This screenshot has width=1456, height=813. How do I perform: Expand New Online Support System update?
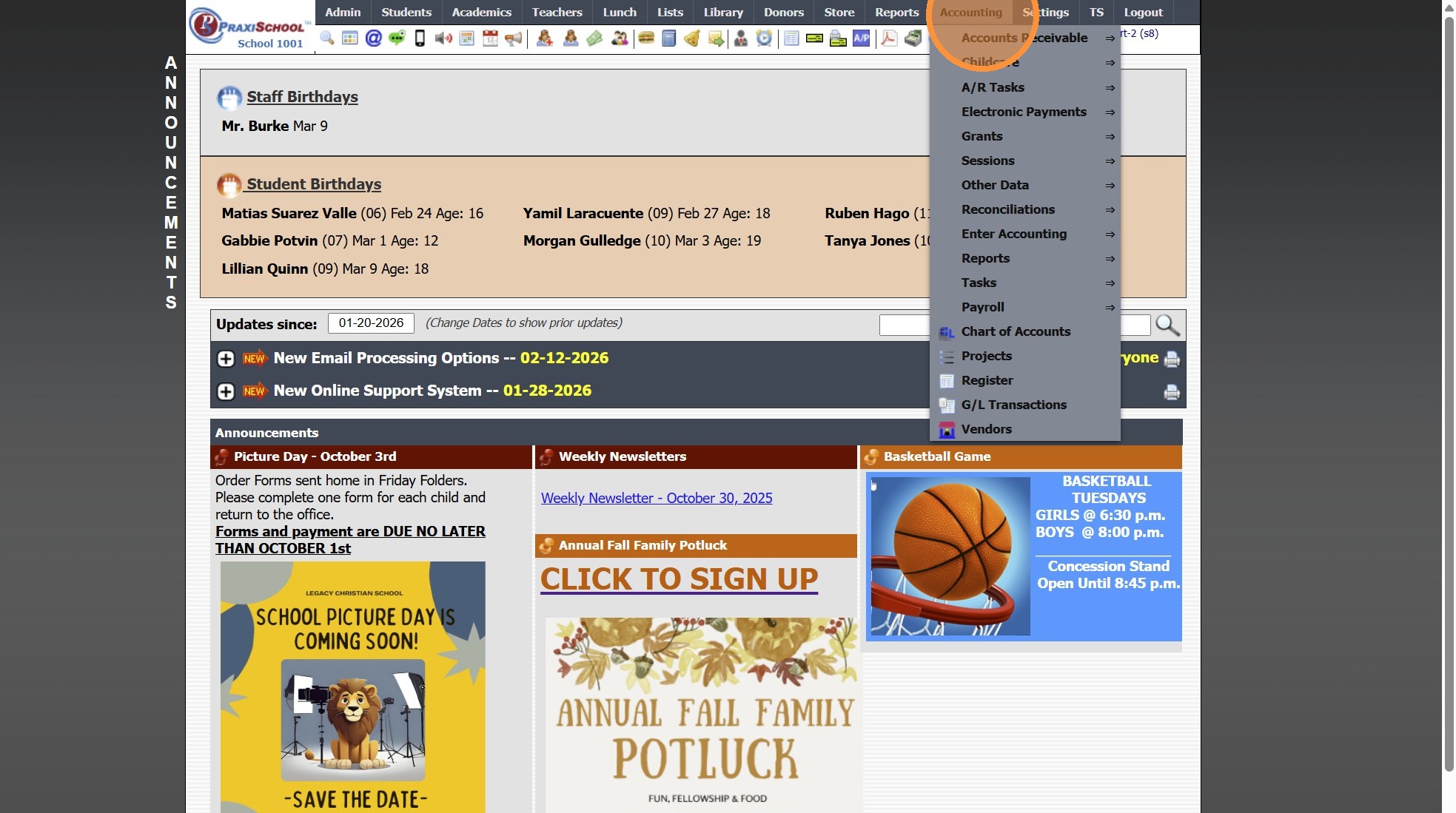click(226, 391)
